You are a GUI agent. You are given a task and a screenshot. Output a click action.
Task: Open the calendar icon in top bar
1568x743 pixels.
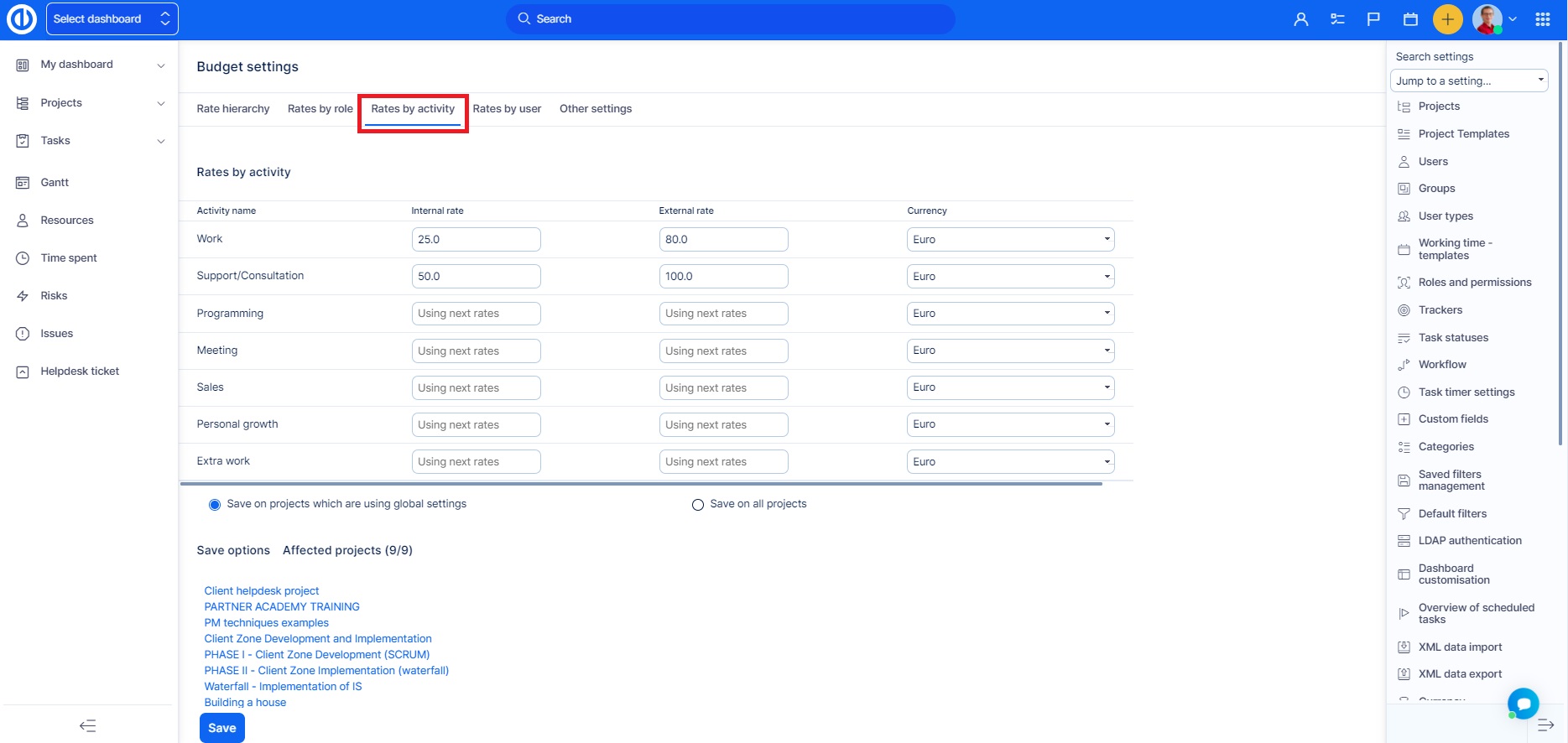(x=1410, y=19)
